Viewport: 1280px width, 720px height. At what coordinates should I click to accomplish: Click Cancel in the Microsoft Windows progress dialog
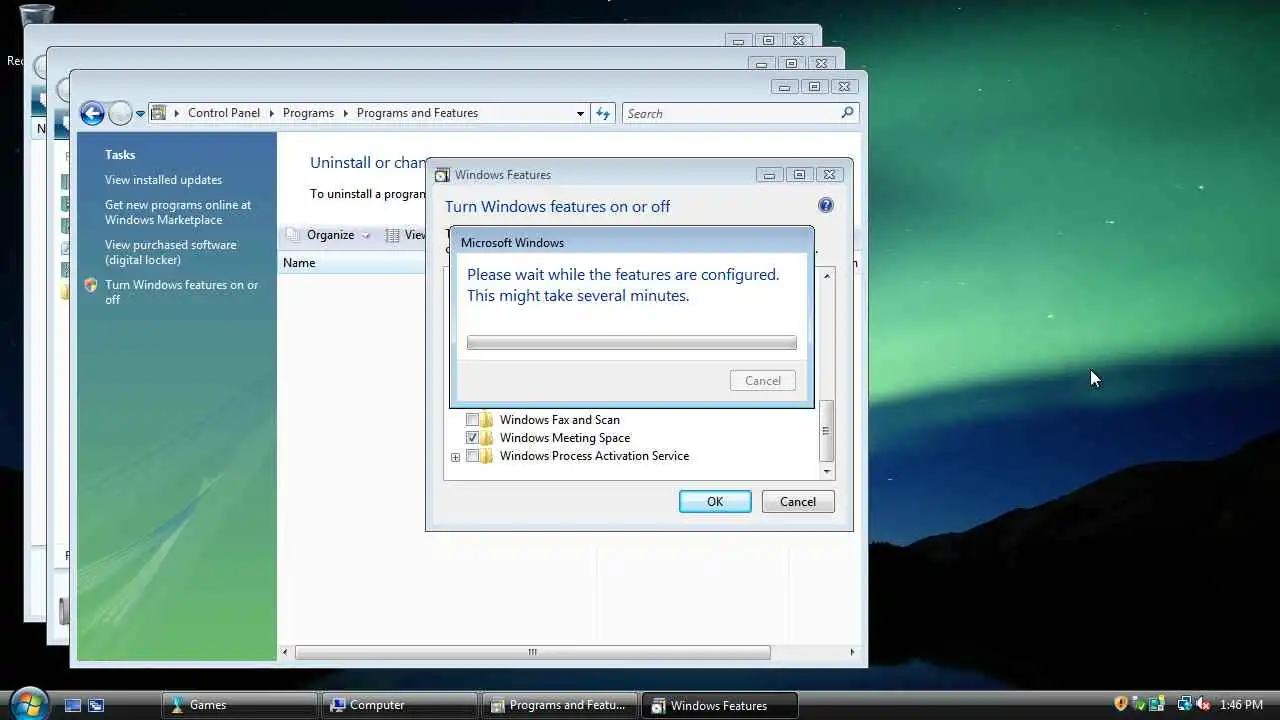tap(763, 381)
